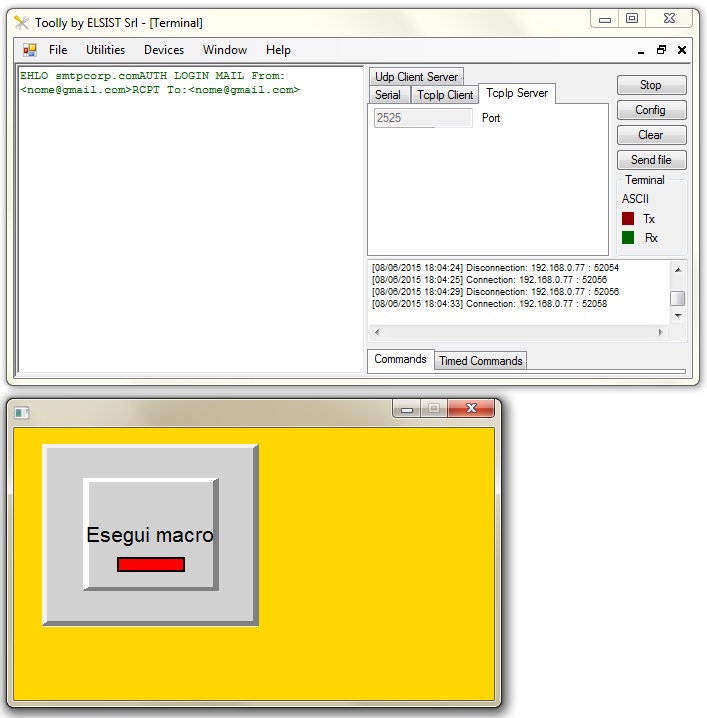Click the red Tx color swatch
The width and height of the screenshot is (707, 718).
628,218
